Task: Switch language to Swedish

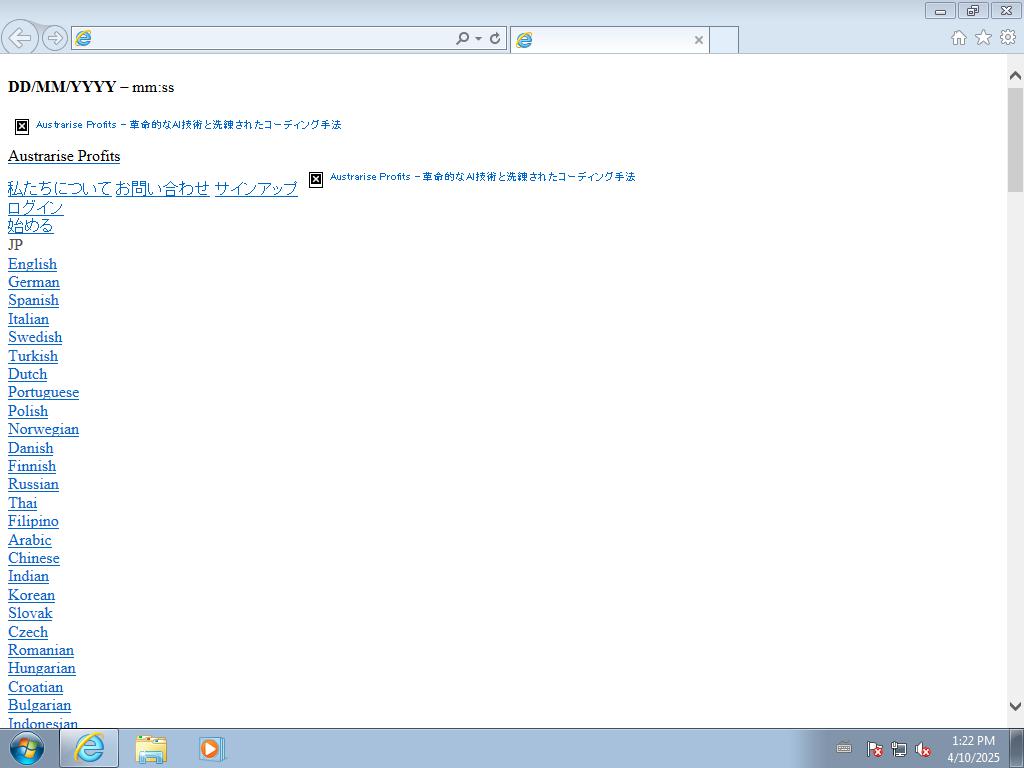Action: point(35,337)
